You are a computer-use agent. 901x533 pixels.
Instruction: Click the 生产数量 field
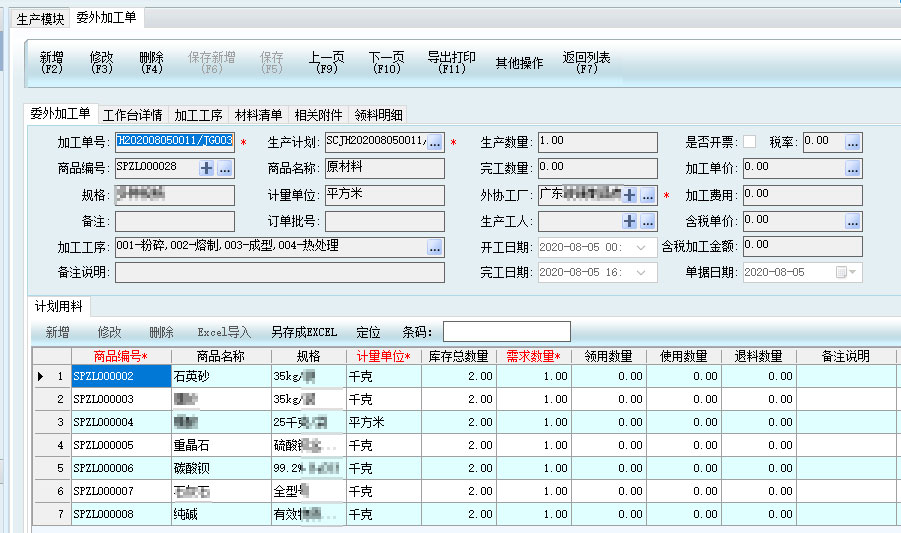pyautogui.click(x=598, y=142)
